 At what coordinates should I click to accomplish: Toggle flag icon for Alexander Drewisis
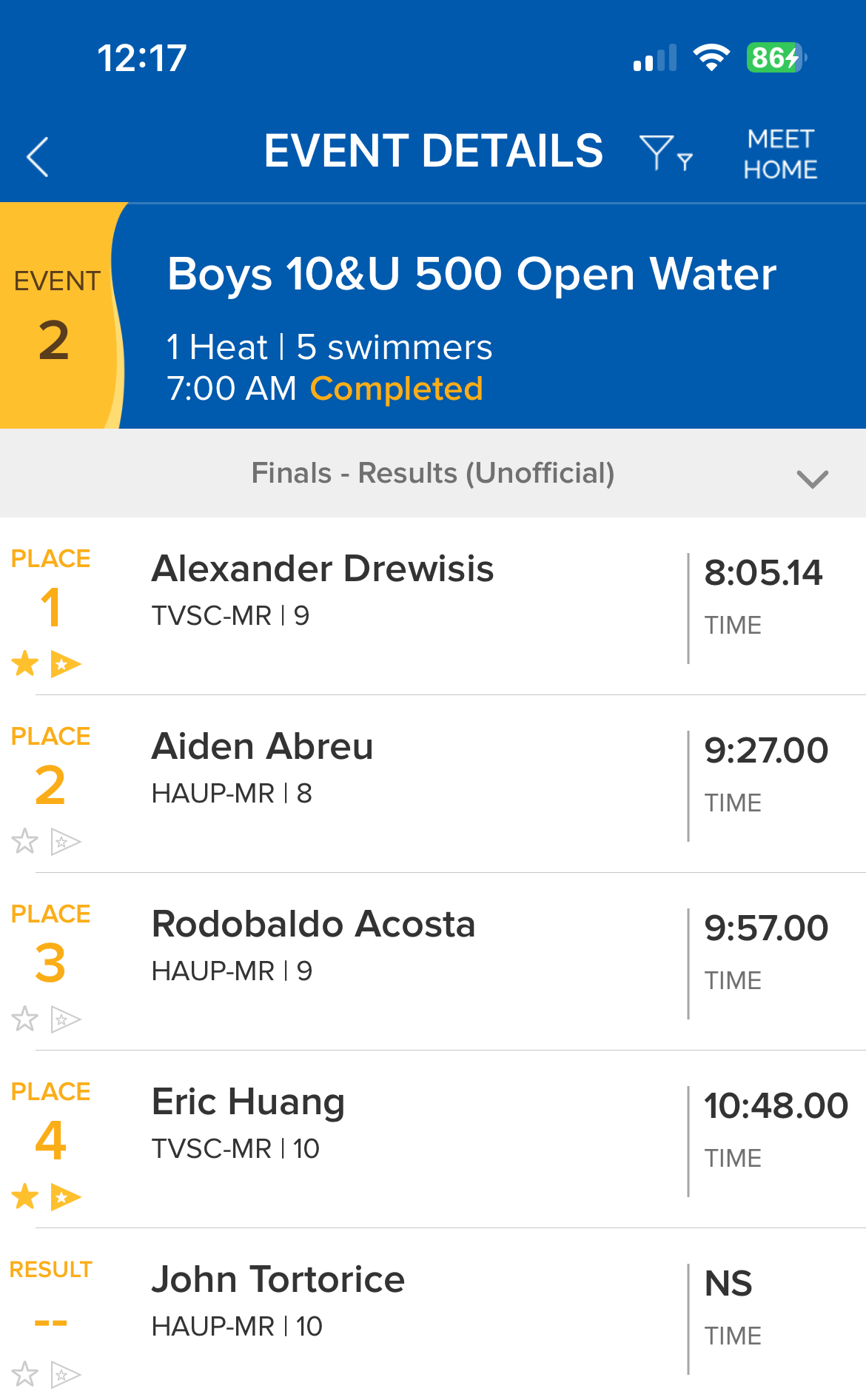click(x=65, y=664)
